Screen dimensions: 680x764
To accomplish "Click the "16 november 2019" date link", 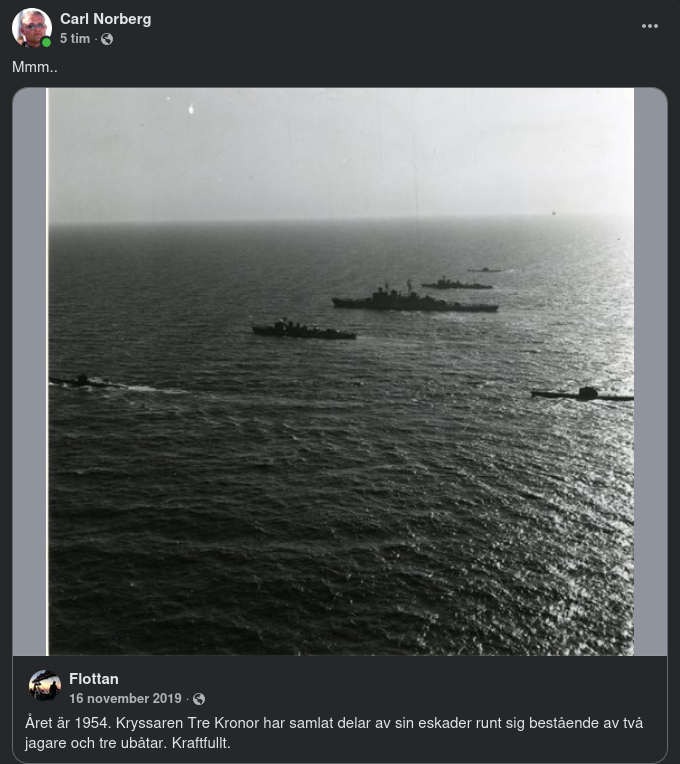I will click(125, 699).
